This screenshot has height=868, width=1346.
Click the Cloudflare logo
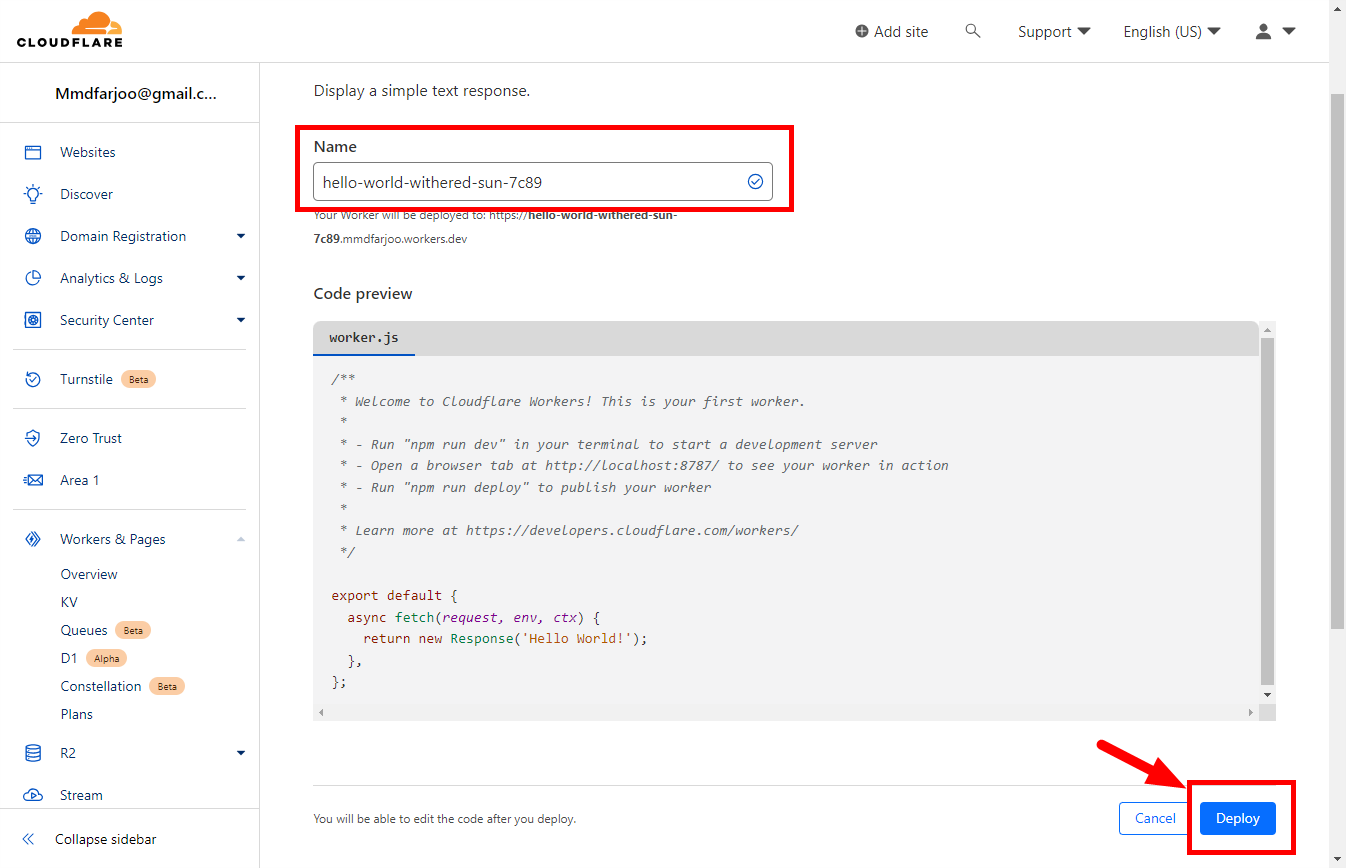tap(70, 30)
